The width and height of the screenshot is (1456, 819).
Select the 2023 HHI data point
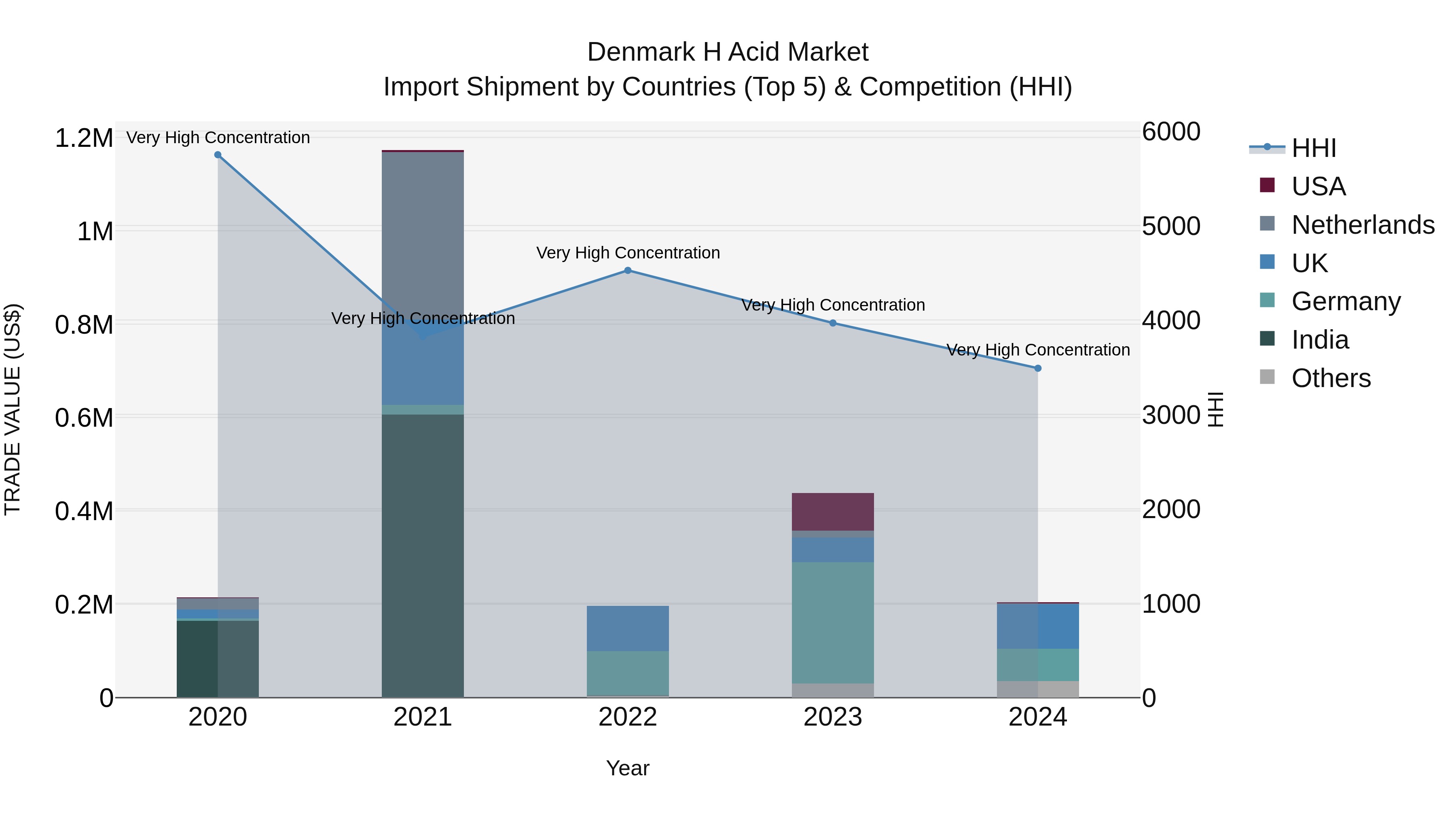(x=833, y=323)
